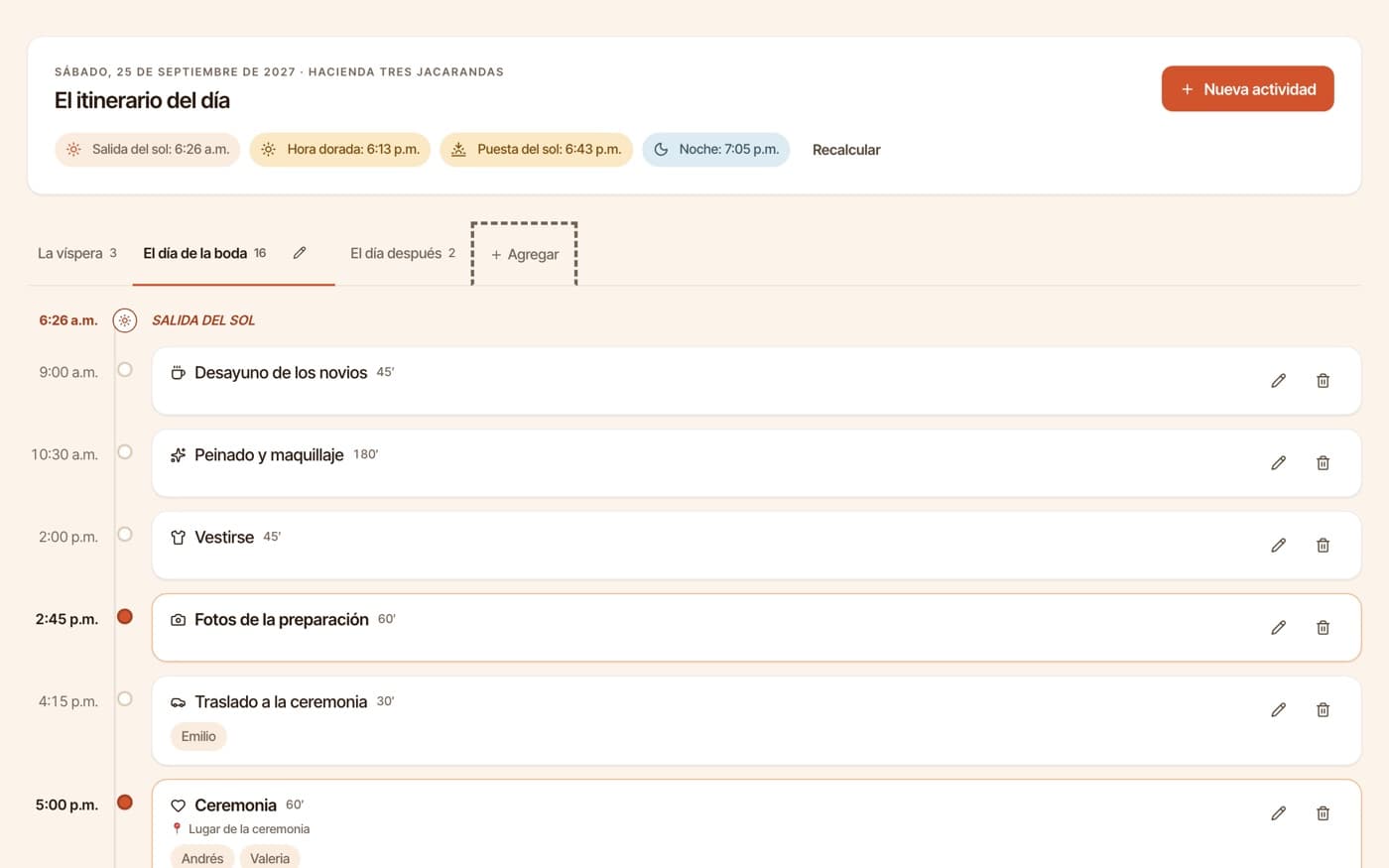Click the Vestirse activity title
Screen dimensions: 1389x868
click(224, 538)
